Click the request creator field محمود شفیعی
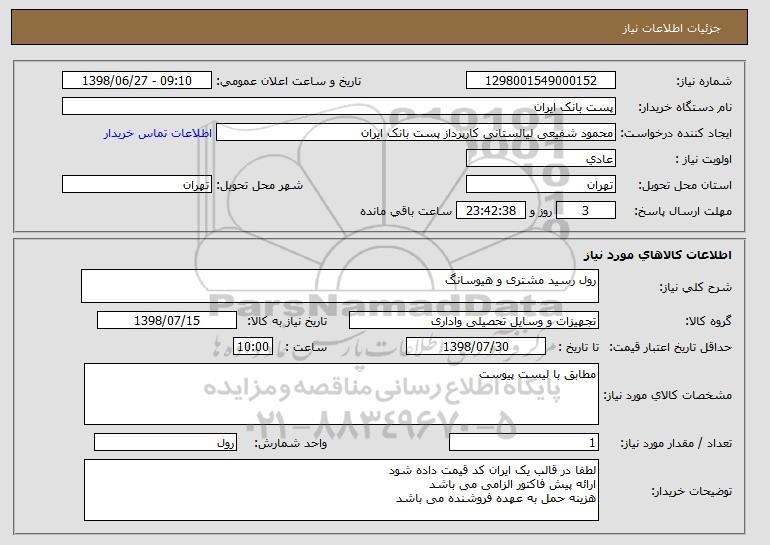This screenshot has height=545, width=770. 416,133
